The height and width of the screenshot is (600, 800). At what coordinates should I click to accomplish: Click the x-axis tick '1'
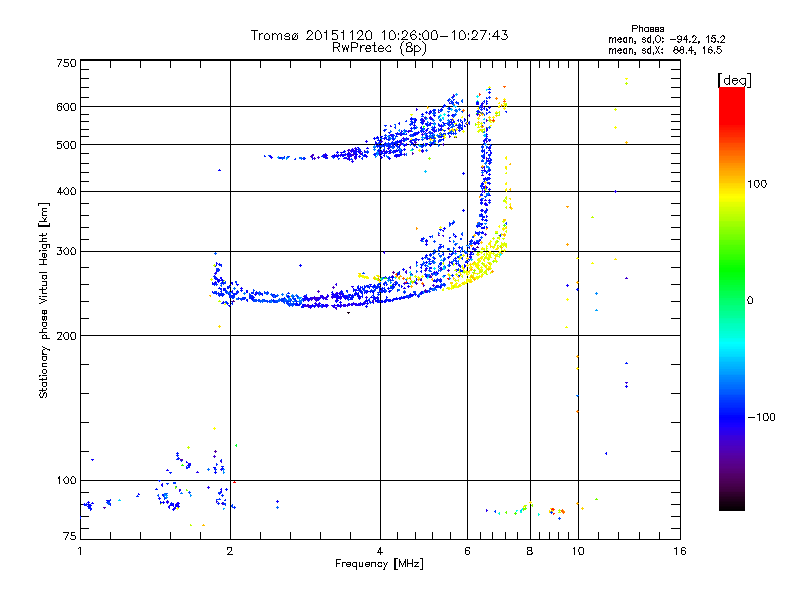click(80, 551)
